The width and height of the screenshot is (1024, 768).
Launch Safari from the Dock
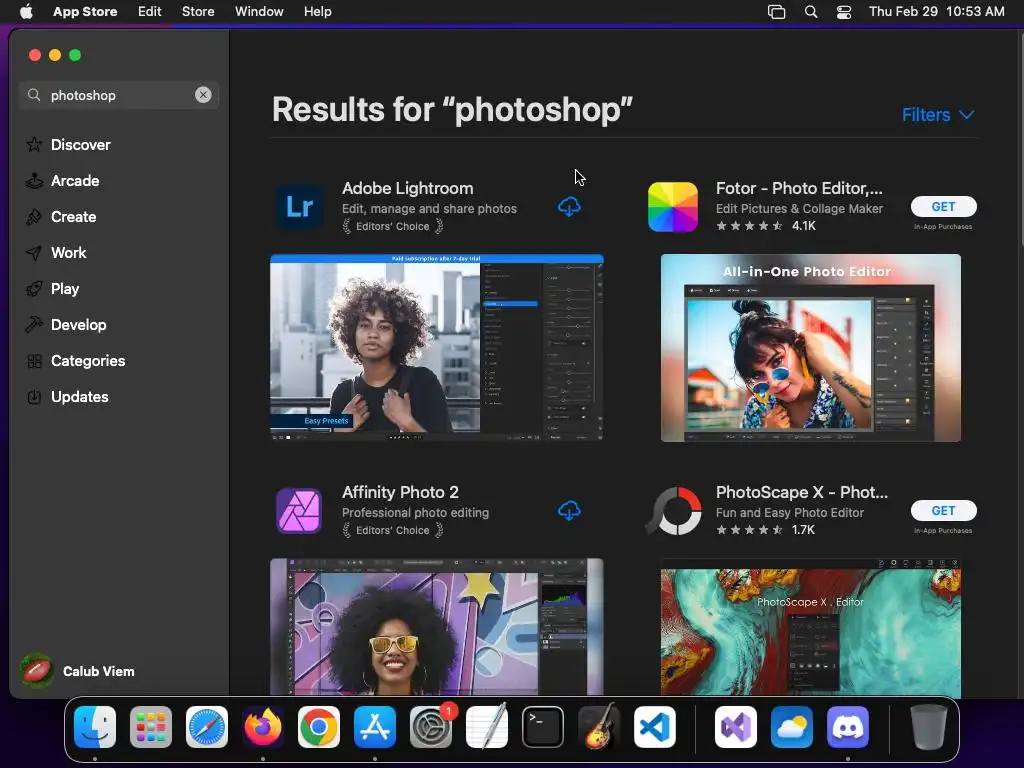click(207, 727)
